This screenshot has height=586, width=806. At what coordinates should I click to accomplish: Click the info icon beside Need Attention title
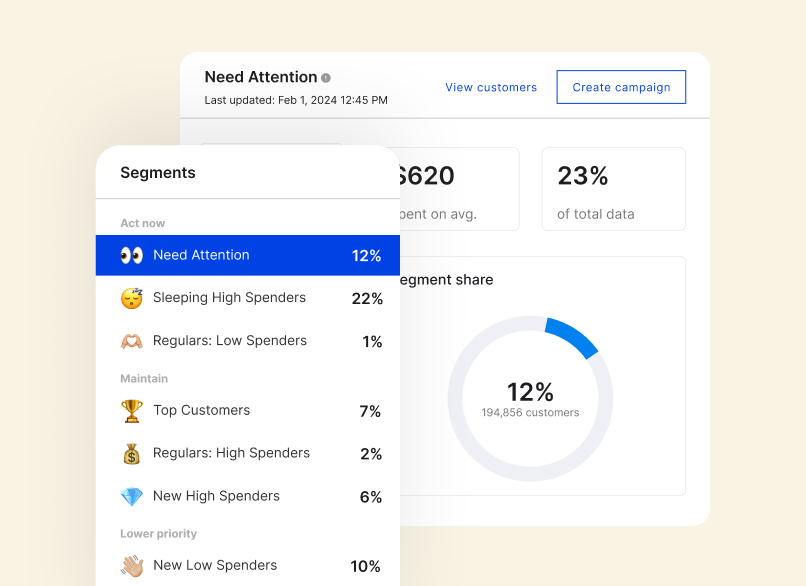pyautogui.click(x=326, y=78)
